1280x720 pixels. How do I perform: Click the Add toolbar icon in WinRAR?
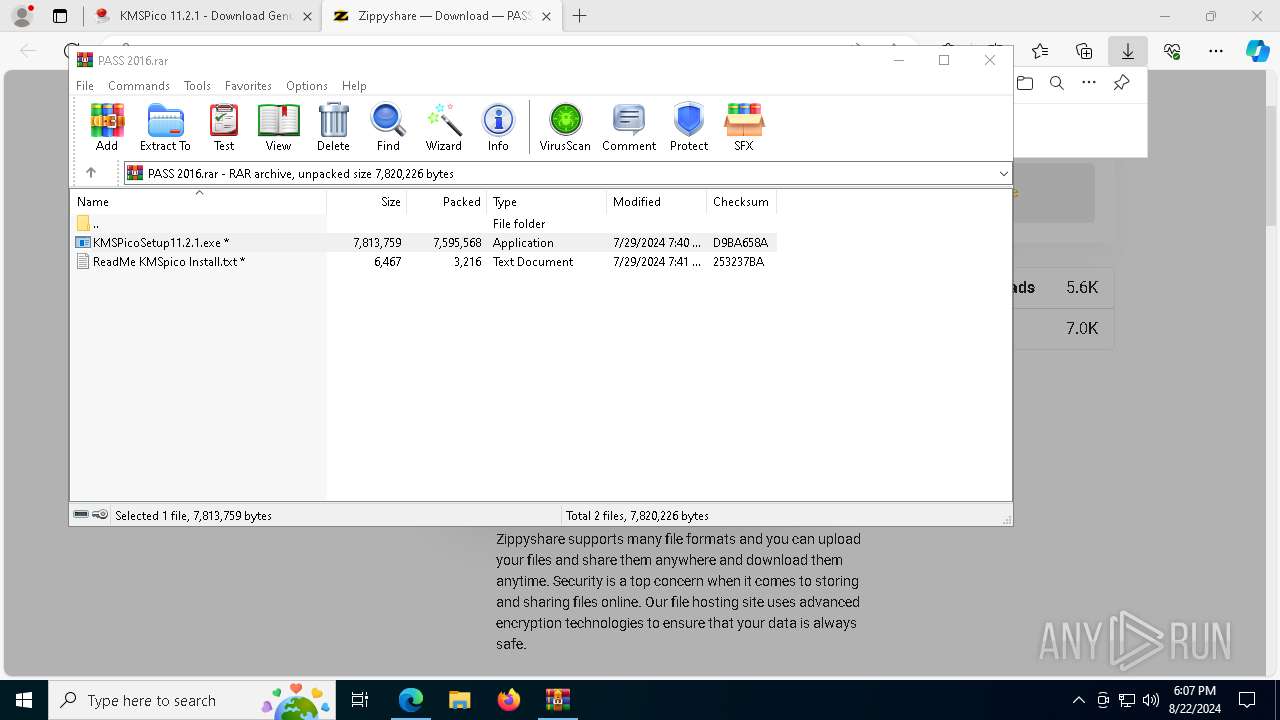point(107,127)
